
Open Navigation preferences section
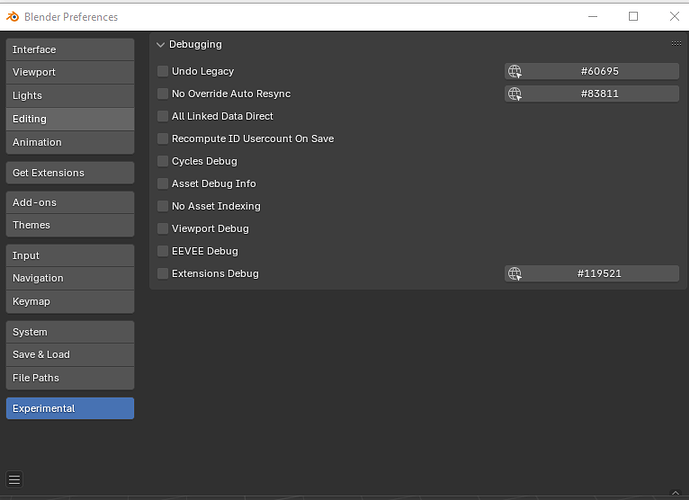click(x=70, y=278)
